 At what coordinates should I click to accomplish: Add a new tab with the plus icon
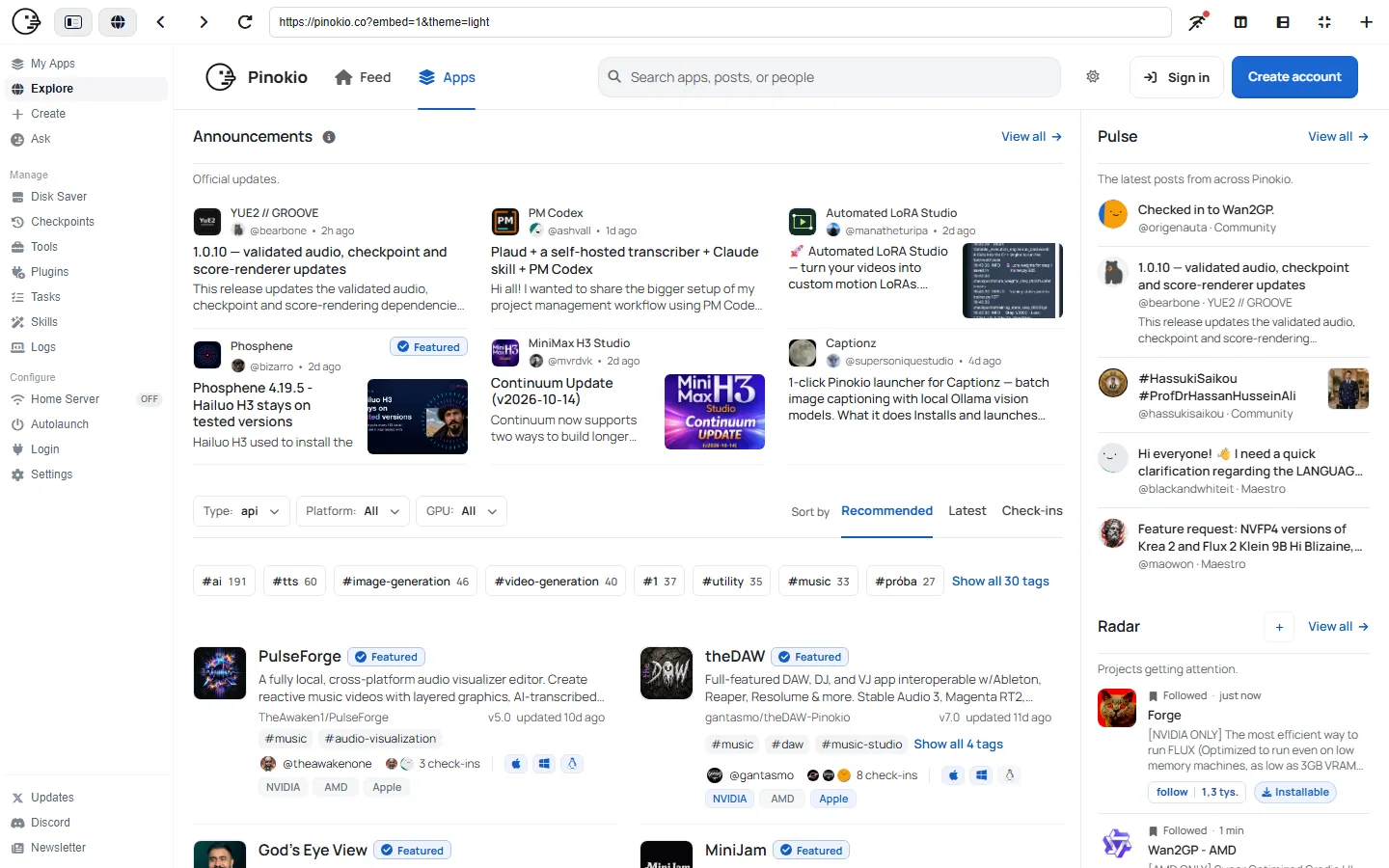pos(1366,21)
